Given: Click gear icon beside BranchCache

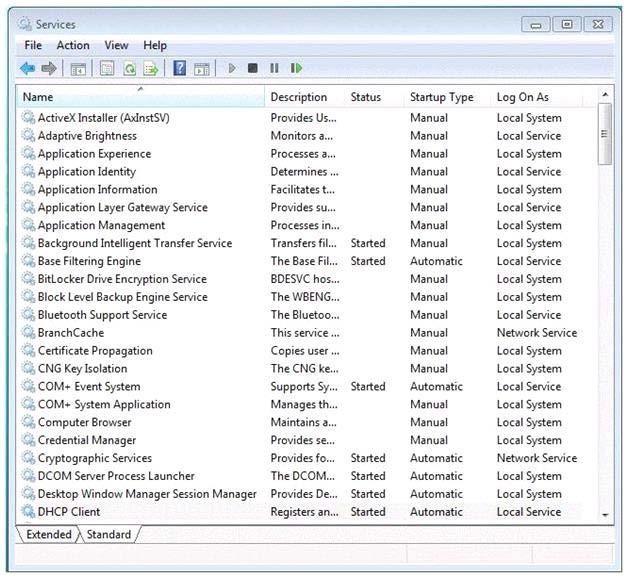Looking at the screenshot, I should (x=28, y=332).
